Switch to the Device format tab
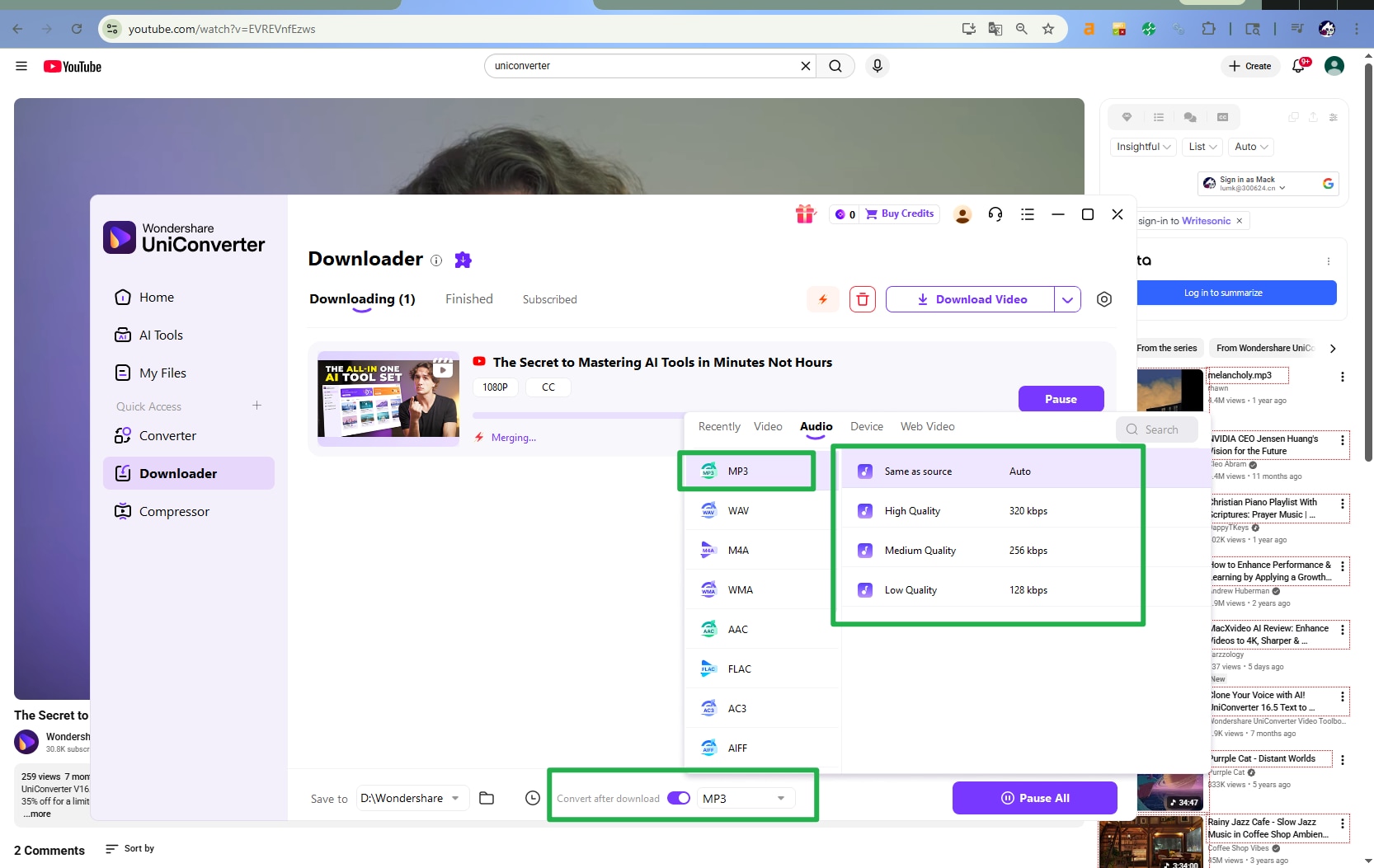Screen dimensions: 1374x868 coord(867,426)
